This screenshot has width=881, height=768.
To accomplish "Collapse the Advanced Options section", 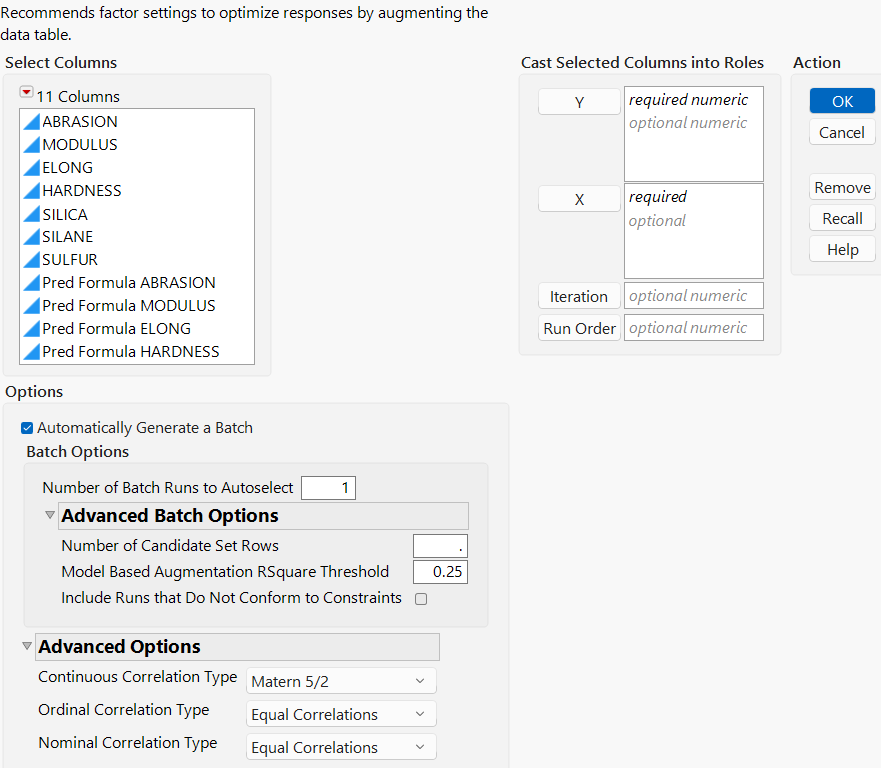I will (x=26, y=646).
